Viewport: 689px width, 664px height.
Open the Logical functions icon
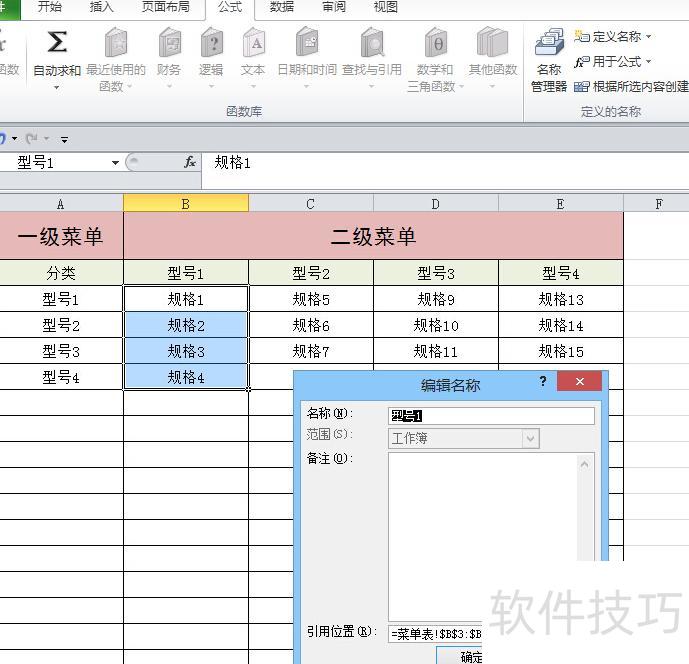click(211, 43)
